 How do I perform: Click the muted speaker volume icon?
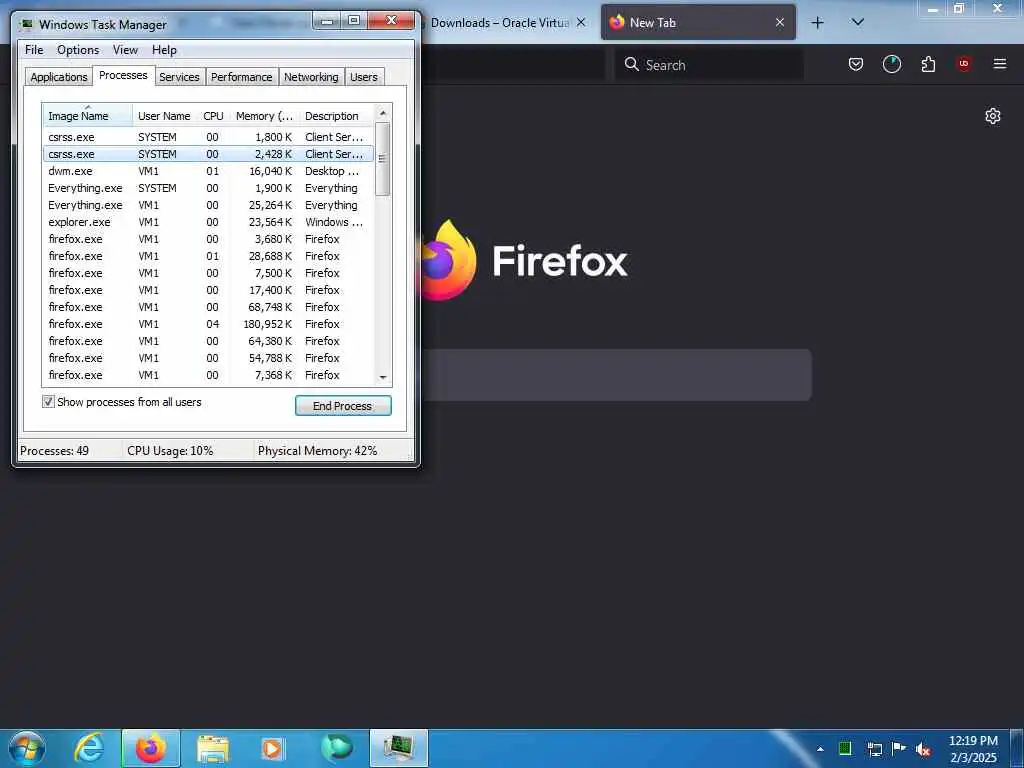[923, 750]
